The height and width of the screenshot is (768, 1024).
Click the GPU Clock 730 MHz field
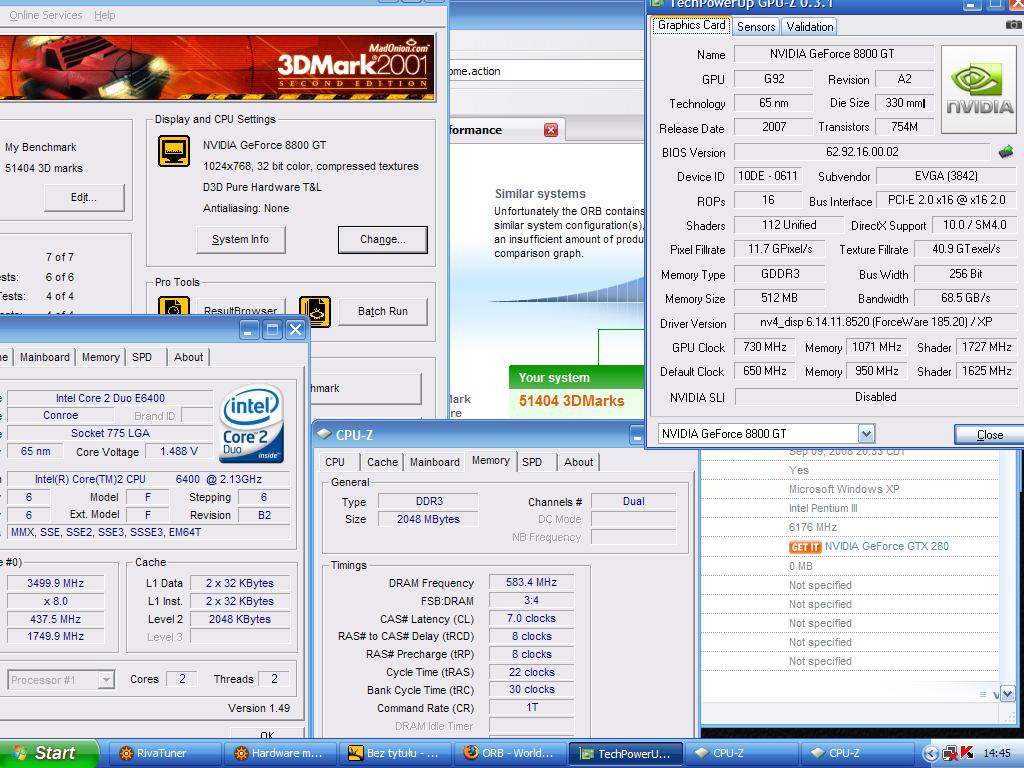(765, 347)
